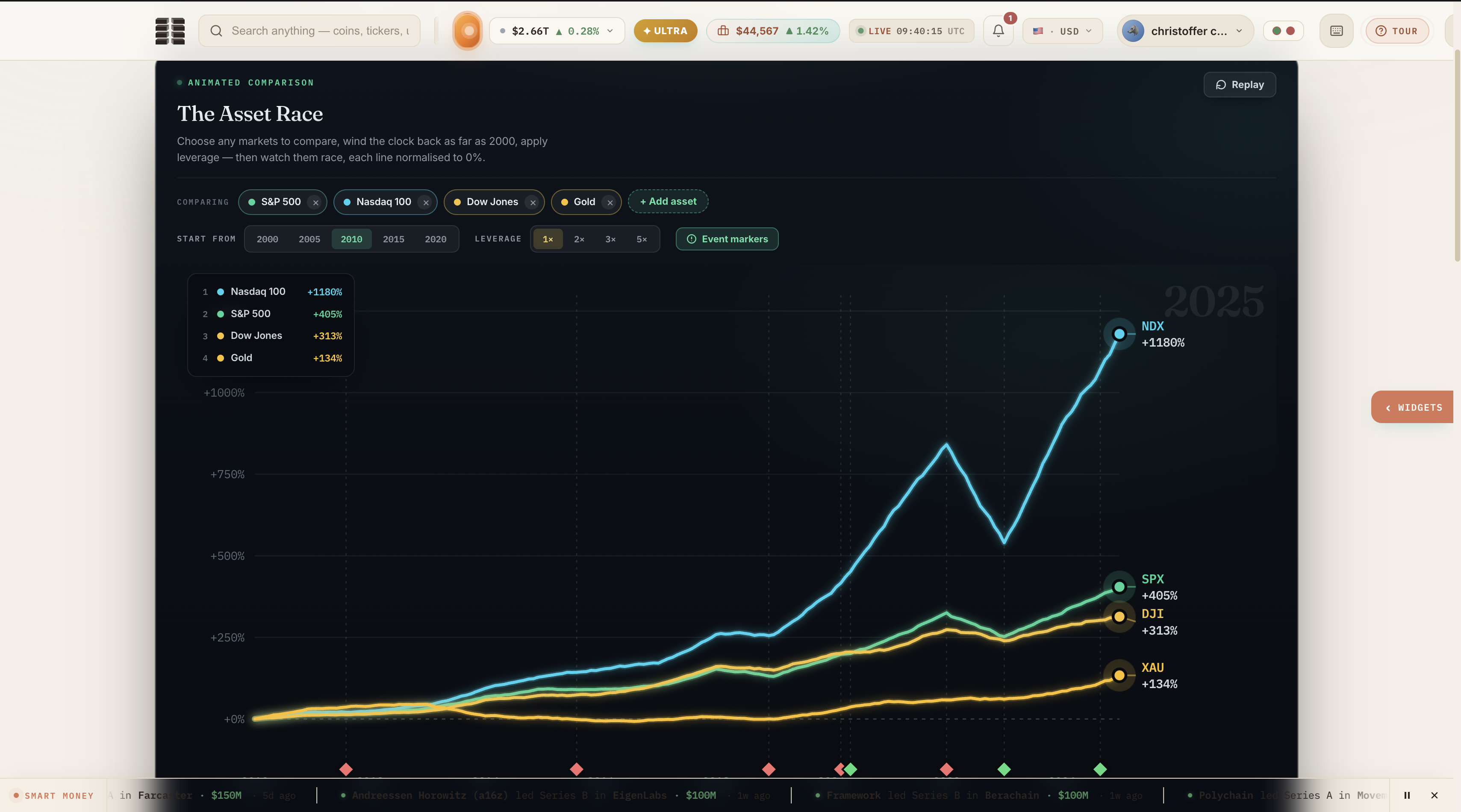Click the +1000% axis label

point(224,393)
